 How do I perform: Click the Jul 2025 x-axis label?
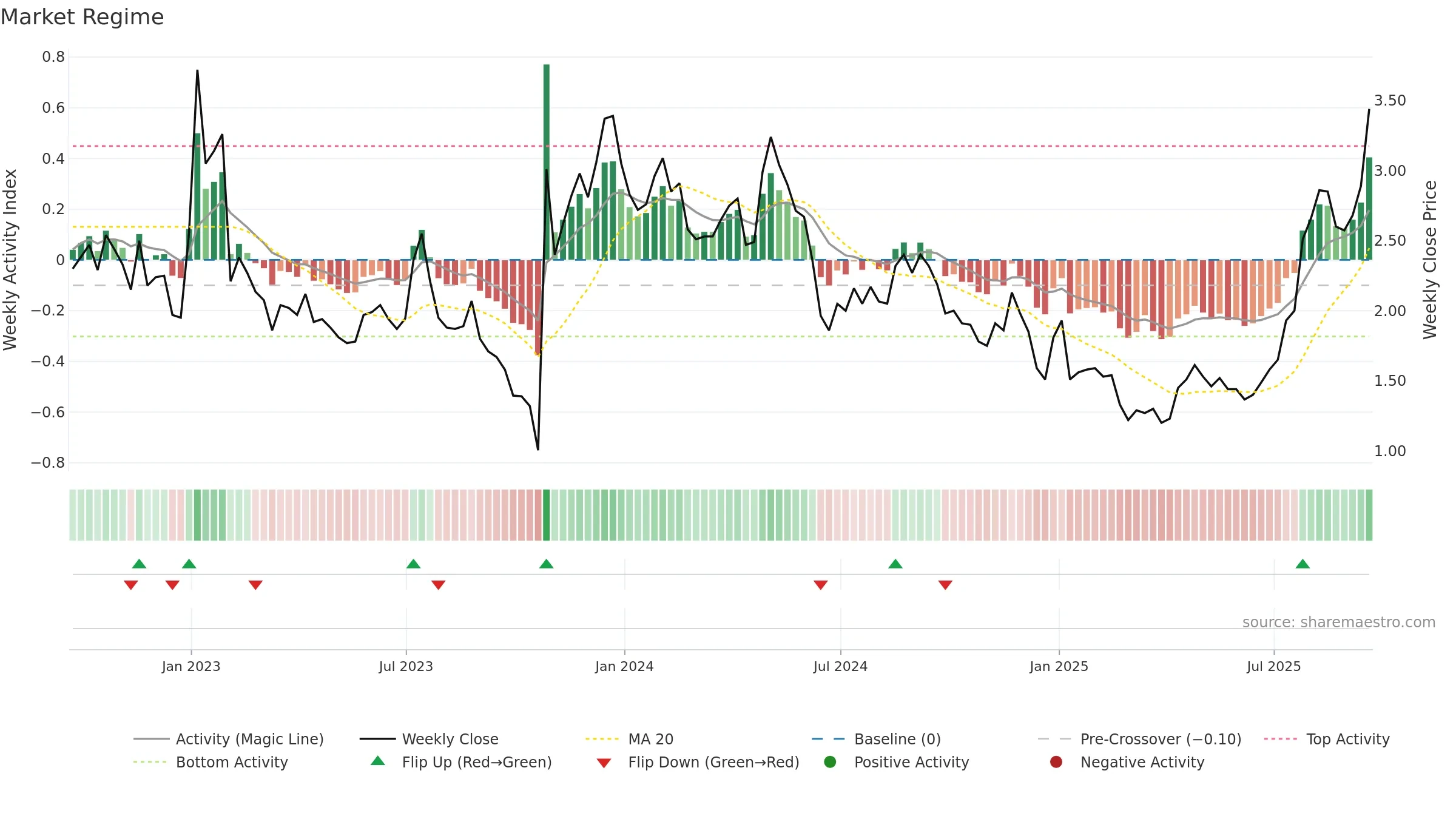(1273, 666)
